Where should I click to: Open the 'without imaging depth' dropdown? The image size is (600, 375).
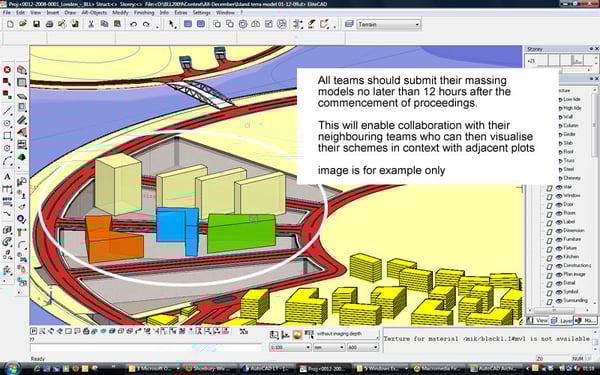pos(347,334)
